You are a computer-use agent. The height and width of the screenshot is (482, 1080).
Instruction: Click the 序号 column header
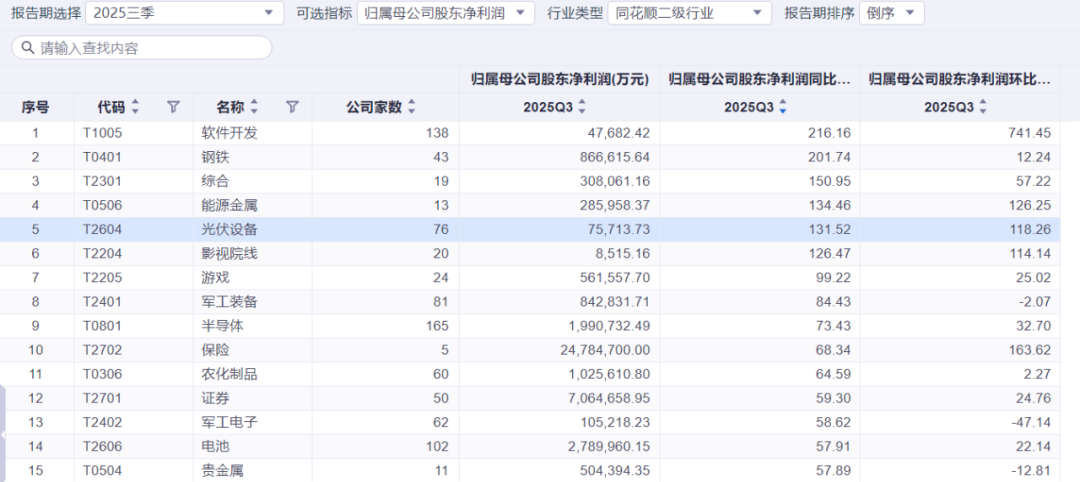36,107
